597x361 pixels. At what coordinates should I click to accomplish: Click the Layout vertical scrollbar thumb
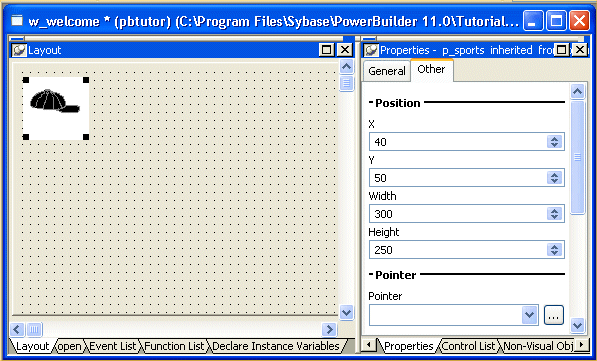(x=346, y=83)
